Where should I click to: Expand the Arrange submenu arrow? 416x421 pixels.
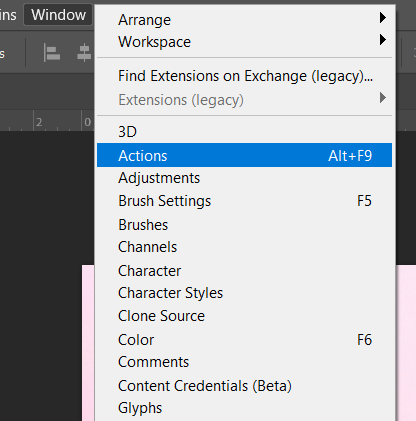[383, 18]
